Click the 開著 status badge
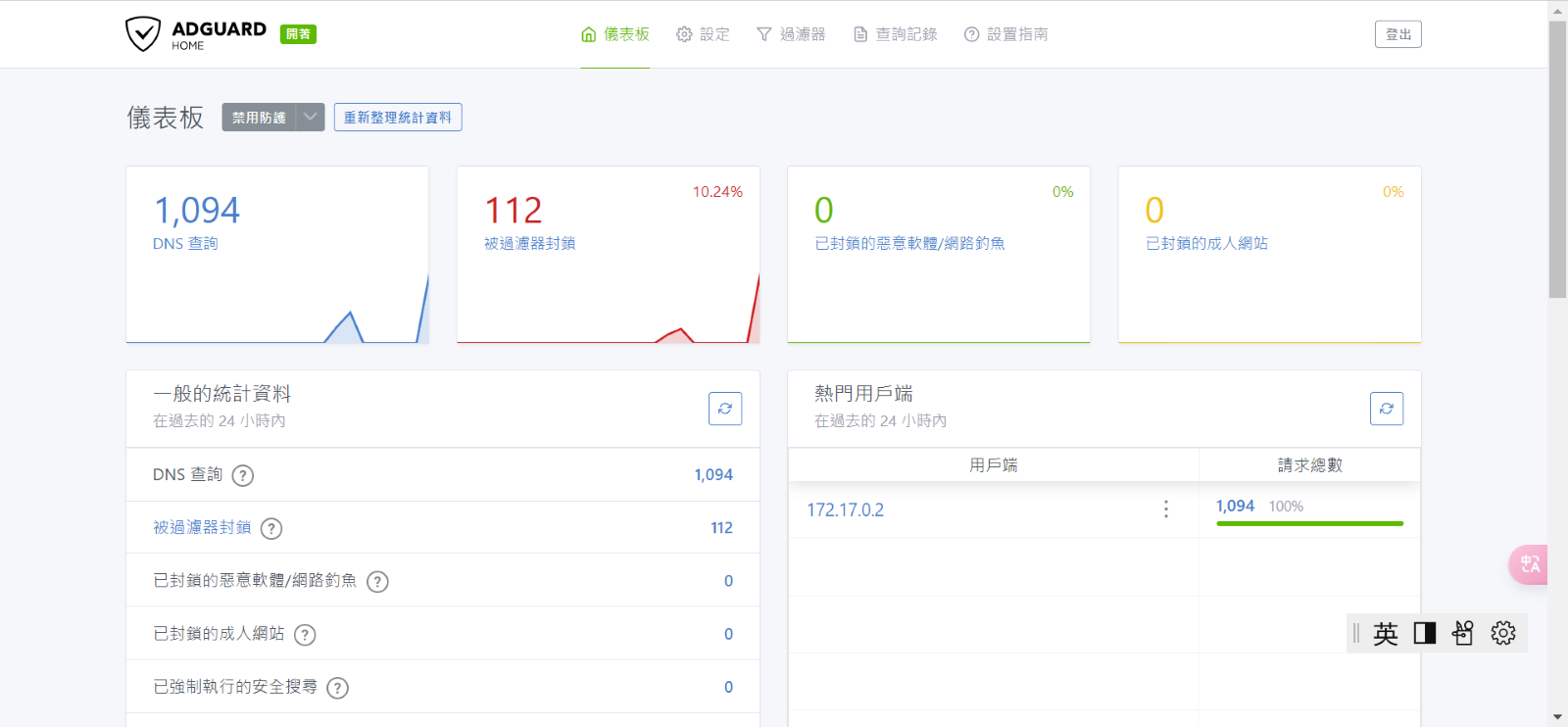1568x727 pixels. [x=298, y=34]
